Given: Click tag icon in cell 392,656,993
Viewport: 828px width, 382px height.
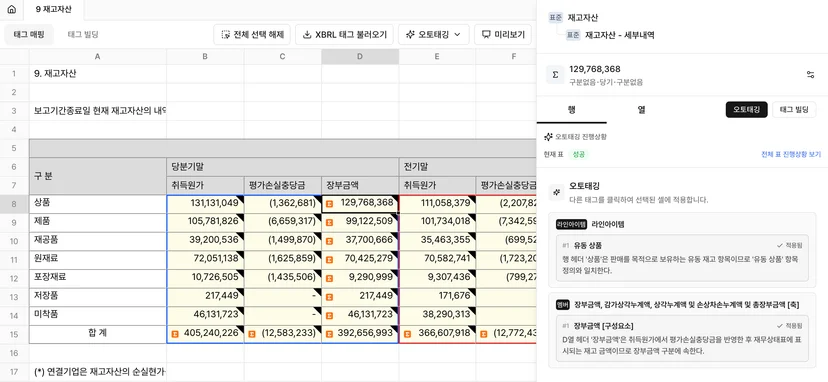Looking at the screenshot, I should point(330,334).
